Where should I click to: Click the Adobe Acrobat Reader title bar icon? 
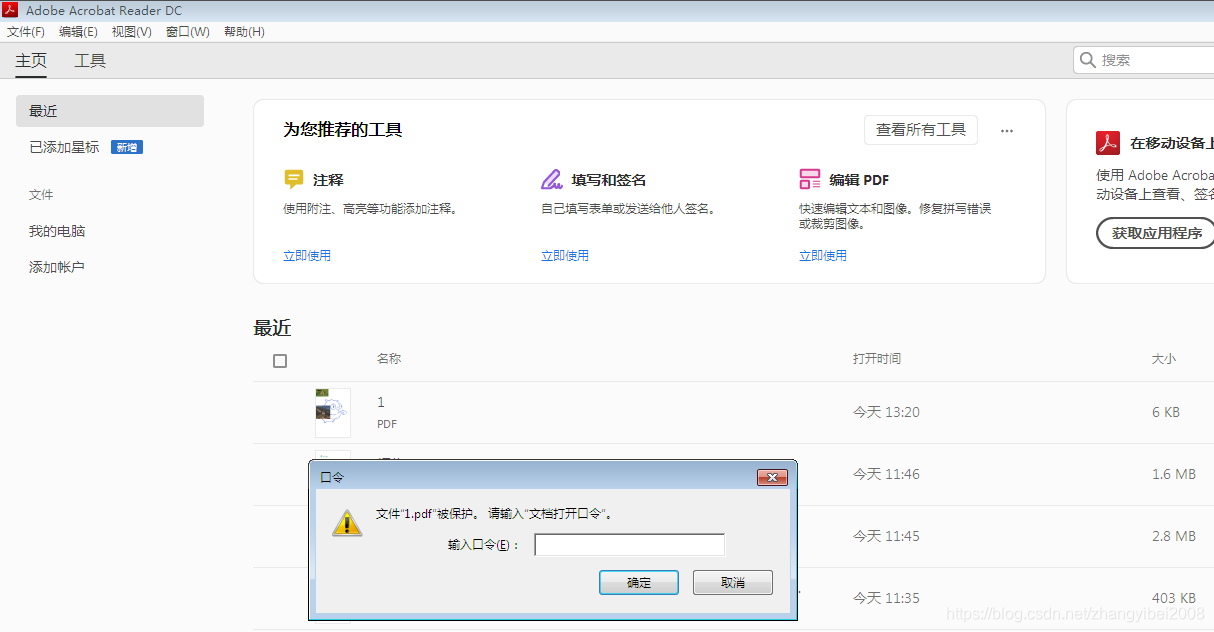pos(11,11)
